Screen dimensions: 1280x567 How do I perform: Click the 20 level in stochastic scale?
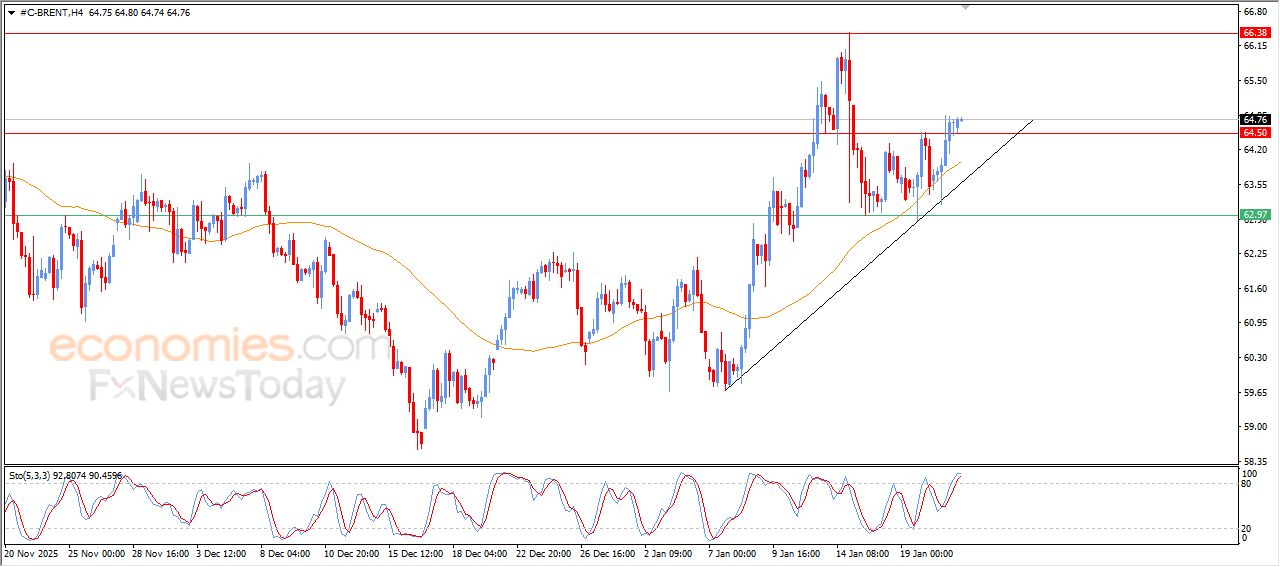click(x=1246, y=528)
